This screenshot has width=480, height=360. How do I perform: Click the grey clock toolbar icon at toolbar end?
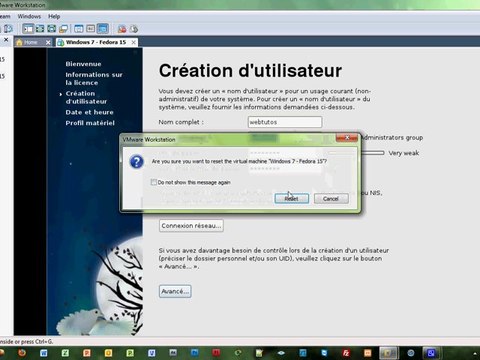point(133,29)
